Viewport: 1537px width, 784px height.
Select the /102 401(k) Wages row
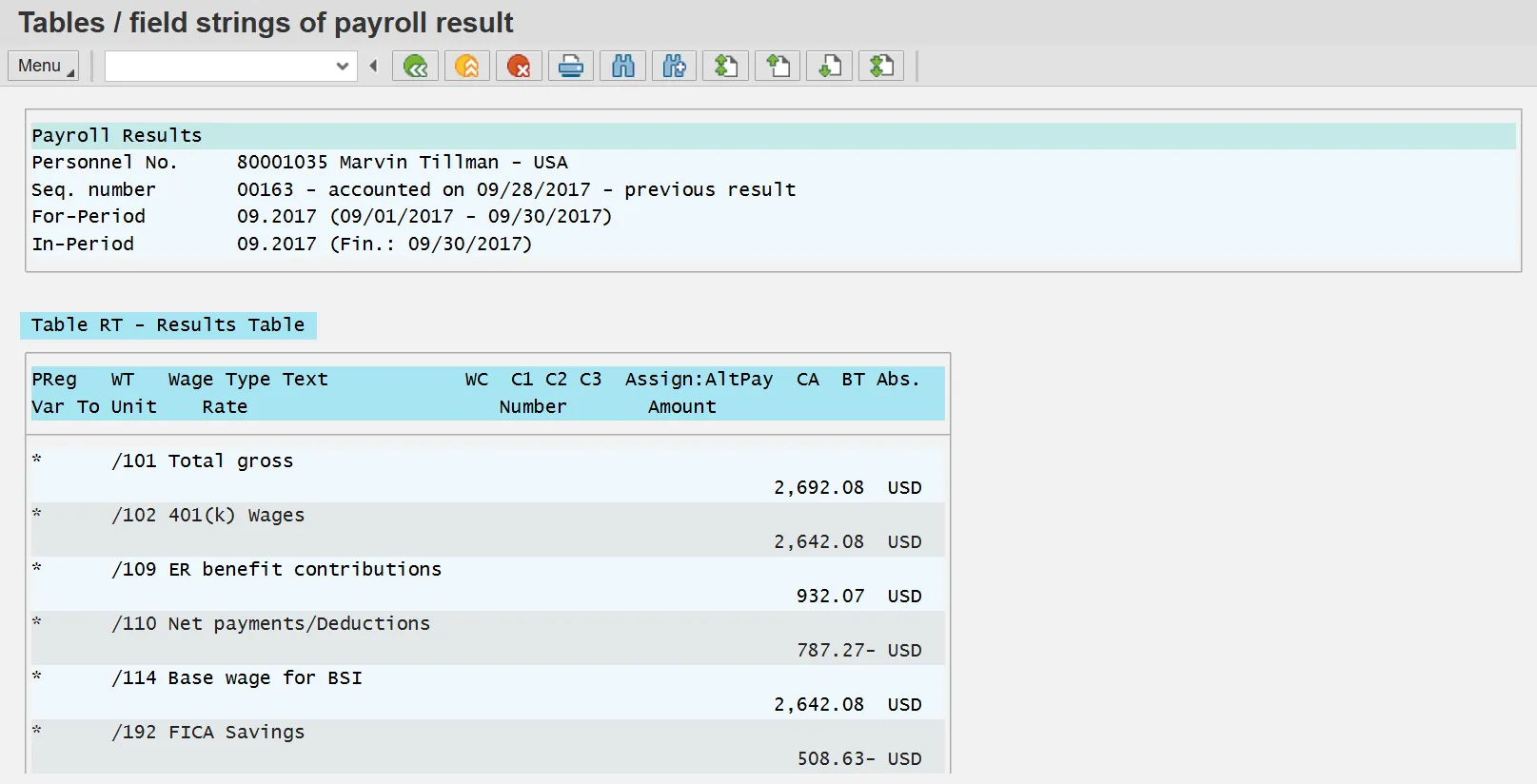[236, 516]
